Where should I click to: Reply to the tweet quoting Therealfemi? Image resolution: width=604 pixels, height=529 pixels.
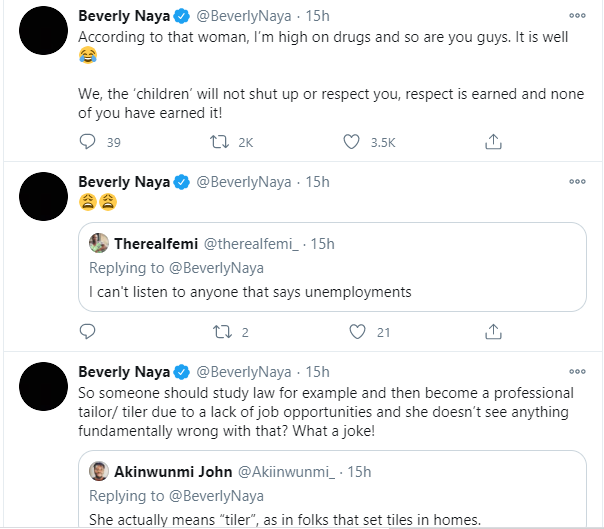pyautogui.click(x=87, y=331)
